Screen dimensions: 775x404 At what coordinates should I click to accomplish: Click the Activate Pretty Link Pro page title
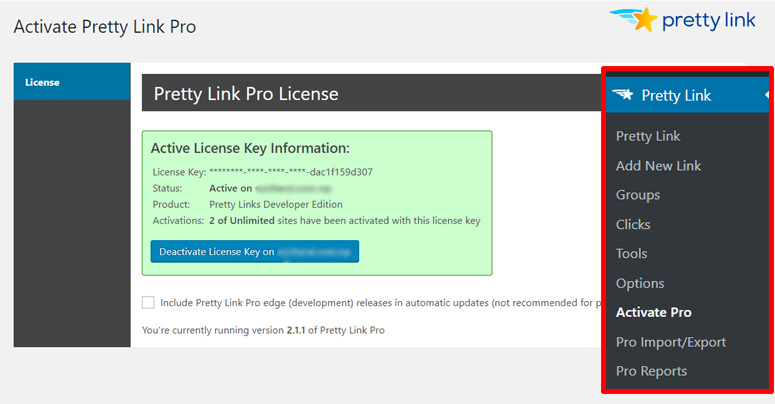pyautogui.click(x=105, y=27)
